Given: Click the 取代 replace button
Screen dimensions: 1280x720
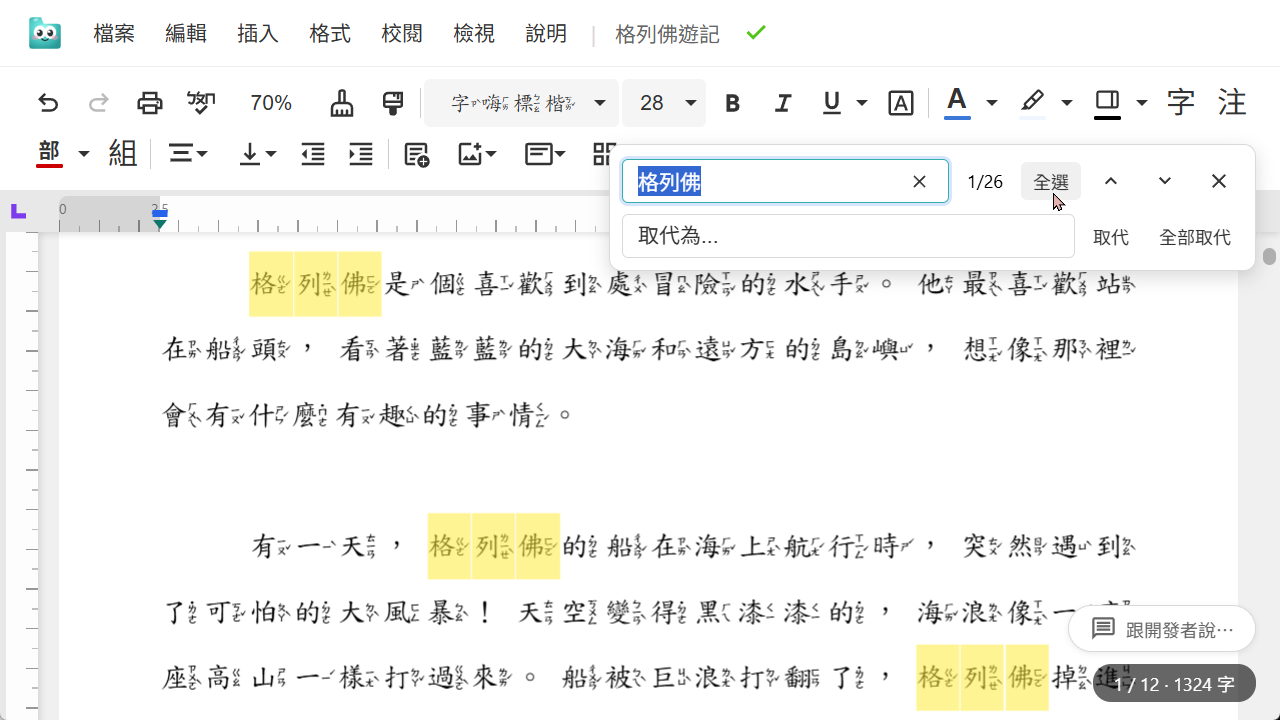Looking at the screenshot, I should tap(1111, 237).
